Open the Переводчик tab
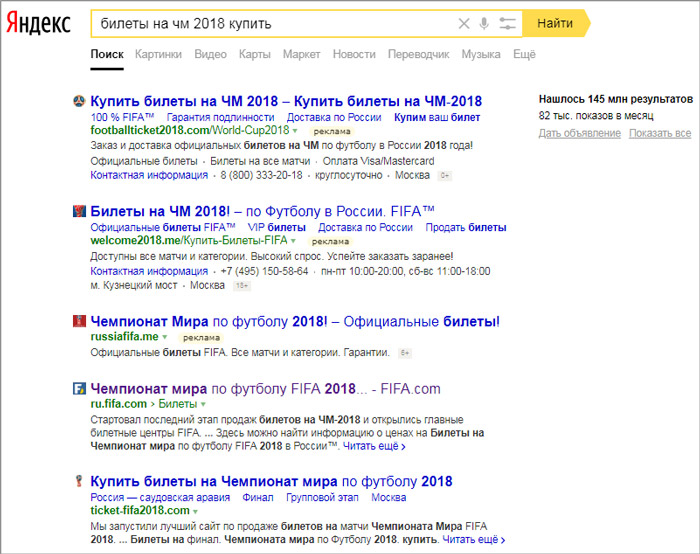This screenshot has width=700, height=554. 418,54
